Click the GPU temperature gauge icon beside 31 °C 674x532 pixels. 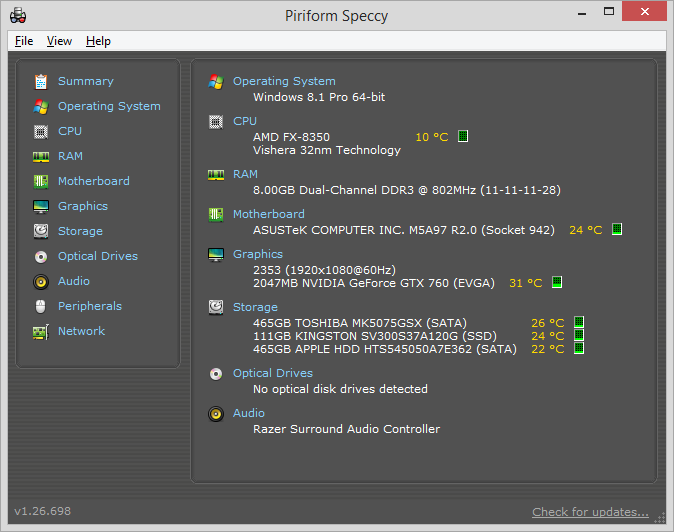point(557,282)
